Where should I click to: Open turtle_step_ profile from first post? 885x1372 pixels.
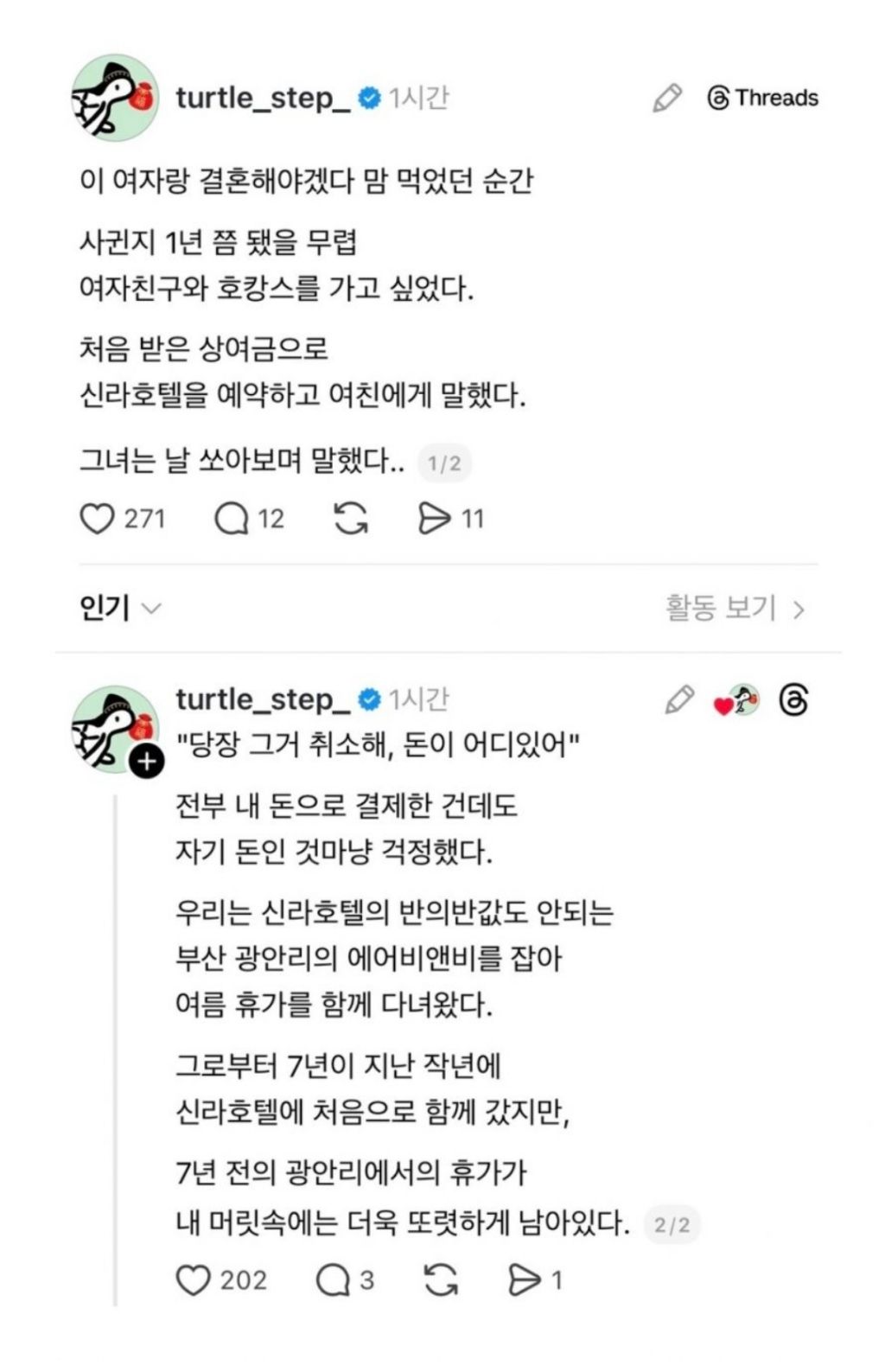(x=263, y=98)
